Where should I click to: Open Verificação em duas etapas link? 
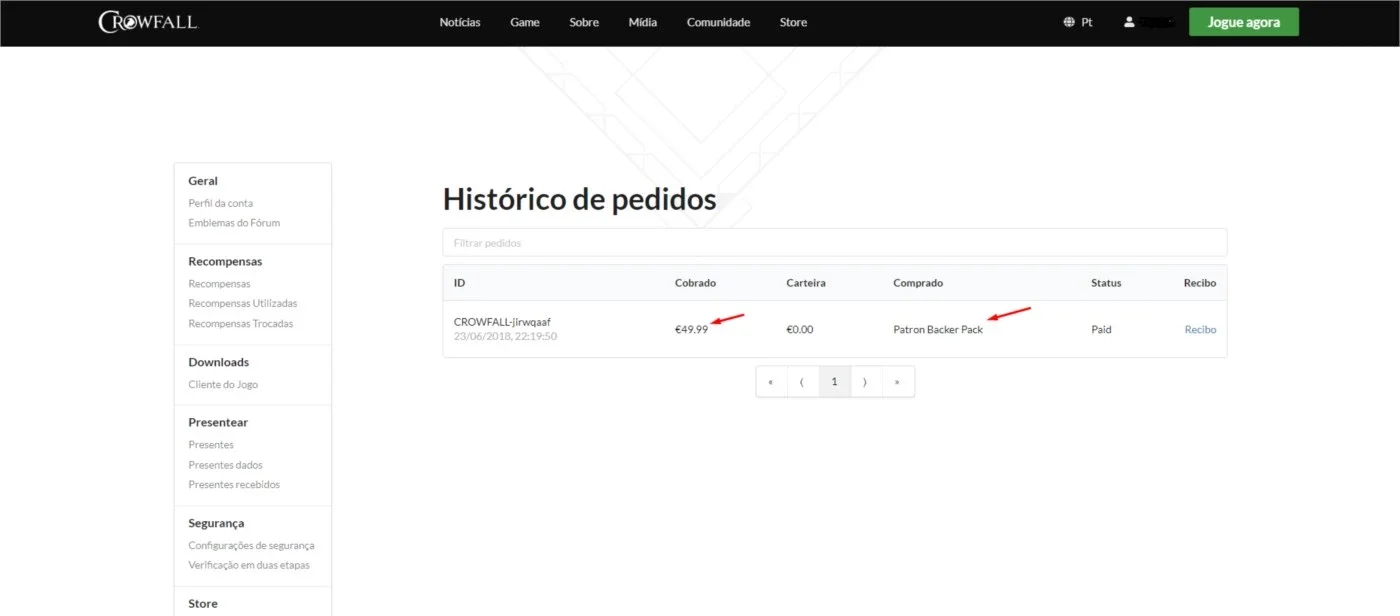tap(249, 565)
